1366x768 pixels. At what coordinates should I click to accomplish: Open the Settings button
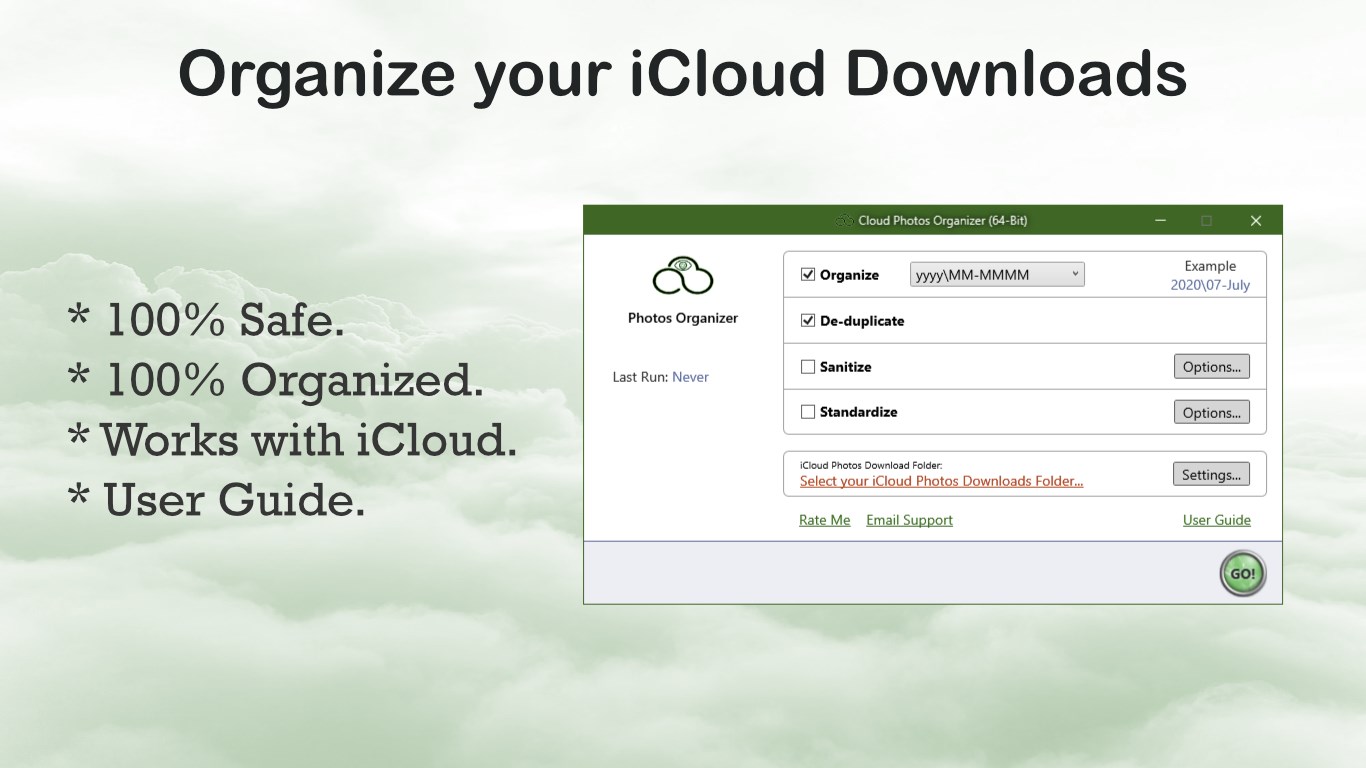click(x=1211, y=475)
